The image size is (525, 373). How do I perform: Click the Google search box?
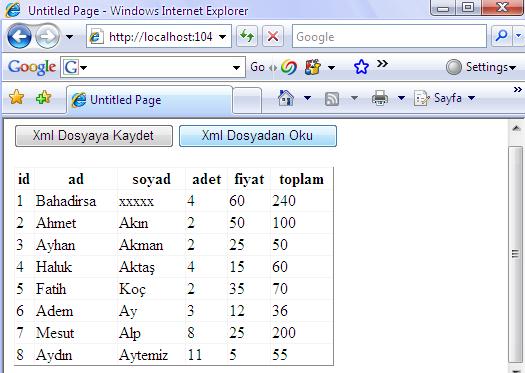(x=389, y=36)
